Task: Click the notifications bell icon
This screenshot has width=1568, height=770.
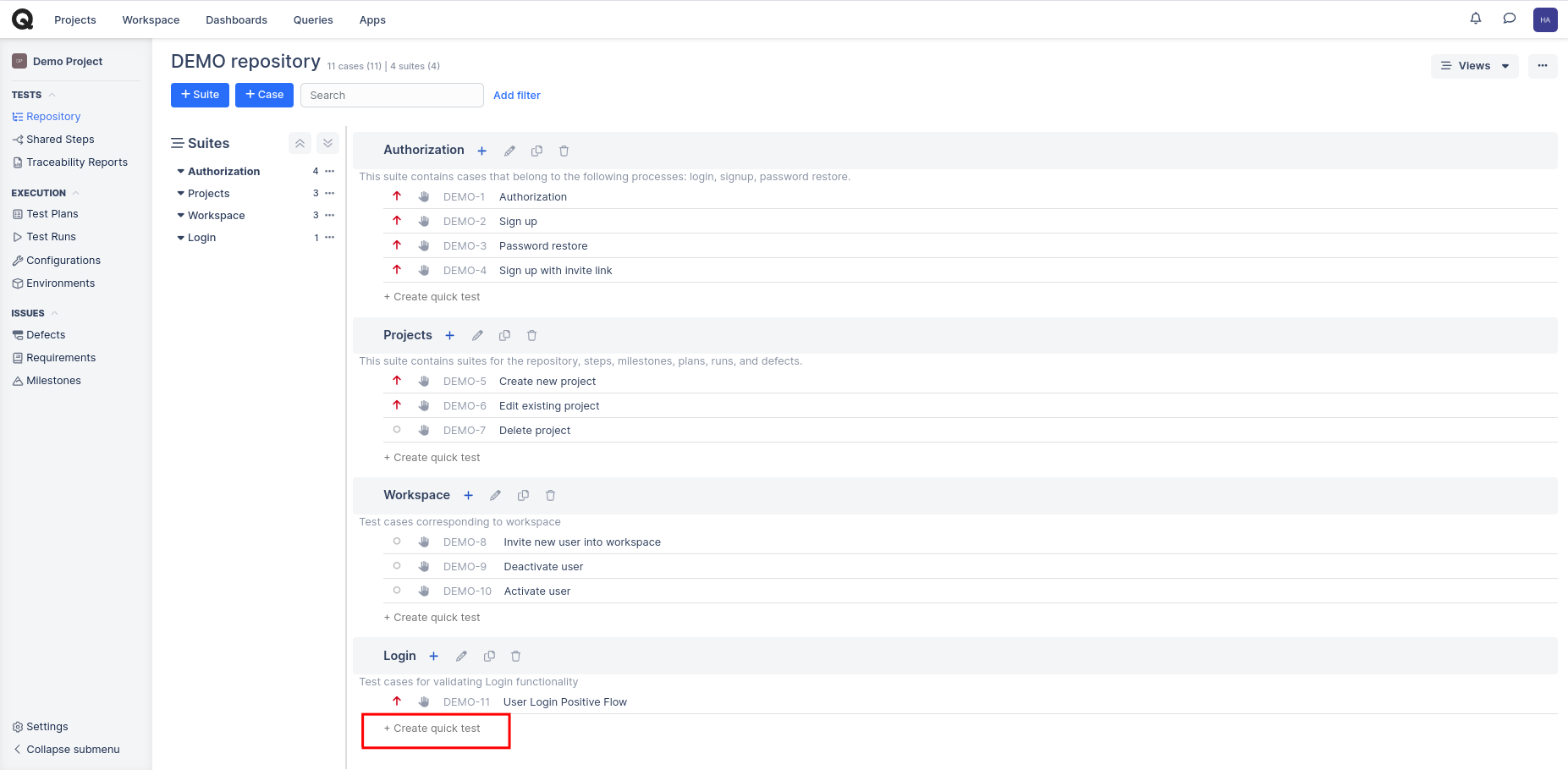Action: point(1475,19)
